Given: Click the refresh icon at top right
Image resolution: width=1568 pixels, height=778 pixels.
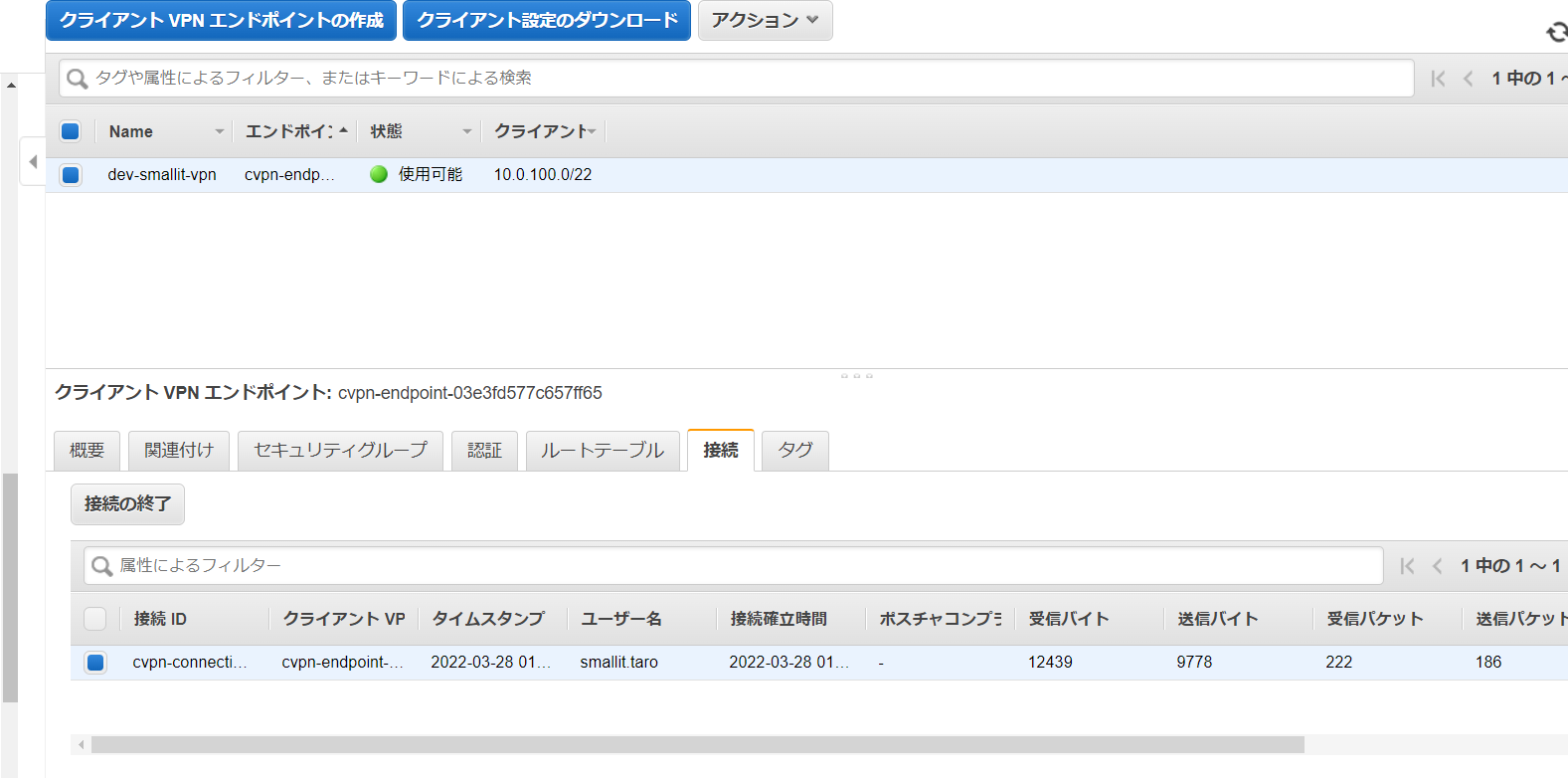Looking at the screenshot, I should tap(1556, 33).
